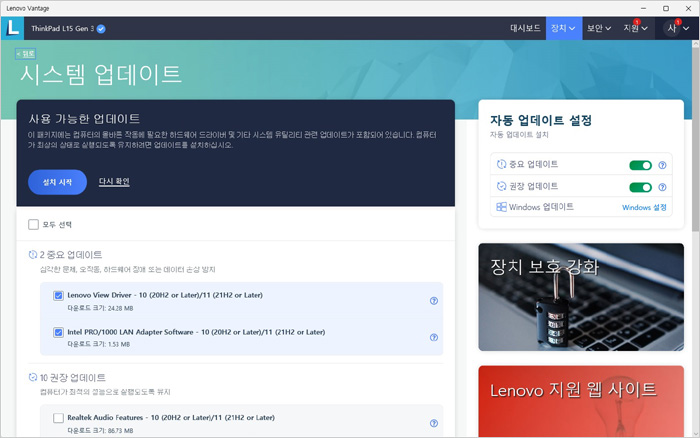
Task: Click the Windows logo beside Windows 업데이트
Action: coord(501,207)
